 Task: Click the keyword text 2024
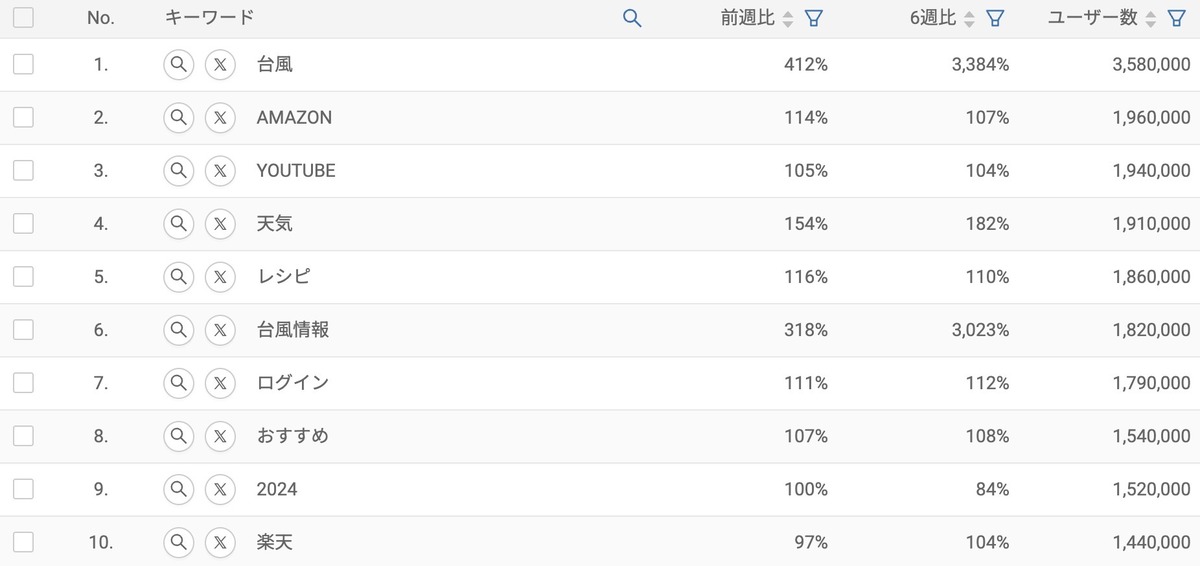[277, 489]
